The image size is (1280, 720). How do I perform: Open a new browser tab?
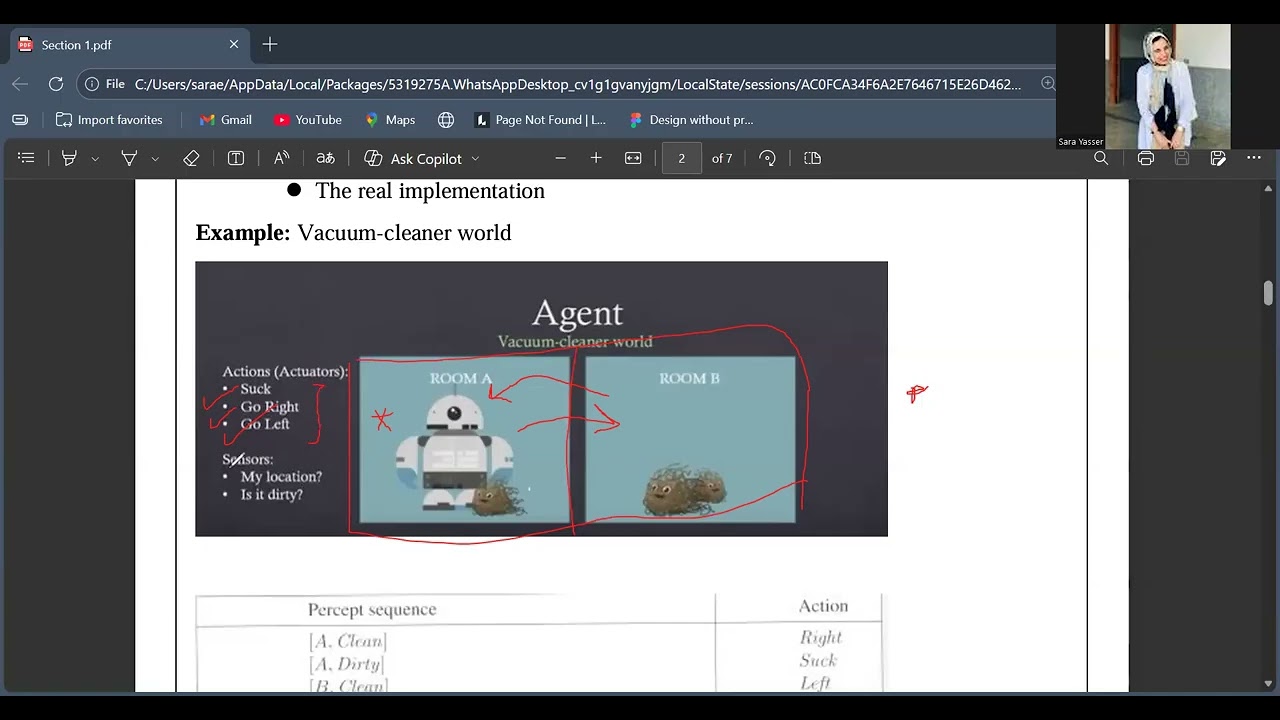(270, 45)
